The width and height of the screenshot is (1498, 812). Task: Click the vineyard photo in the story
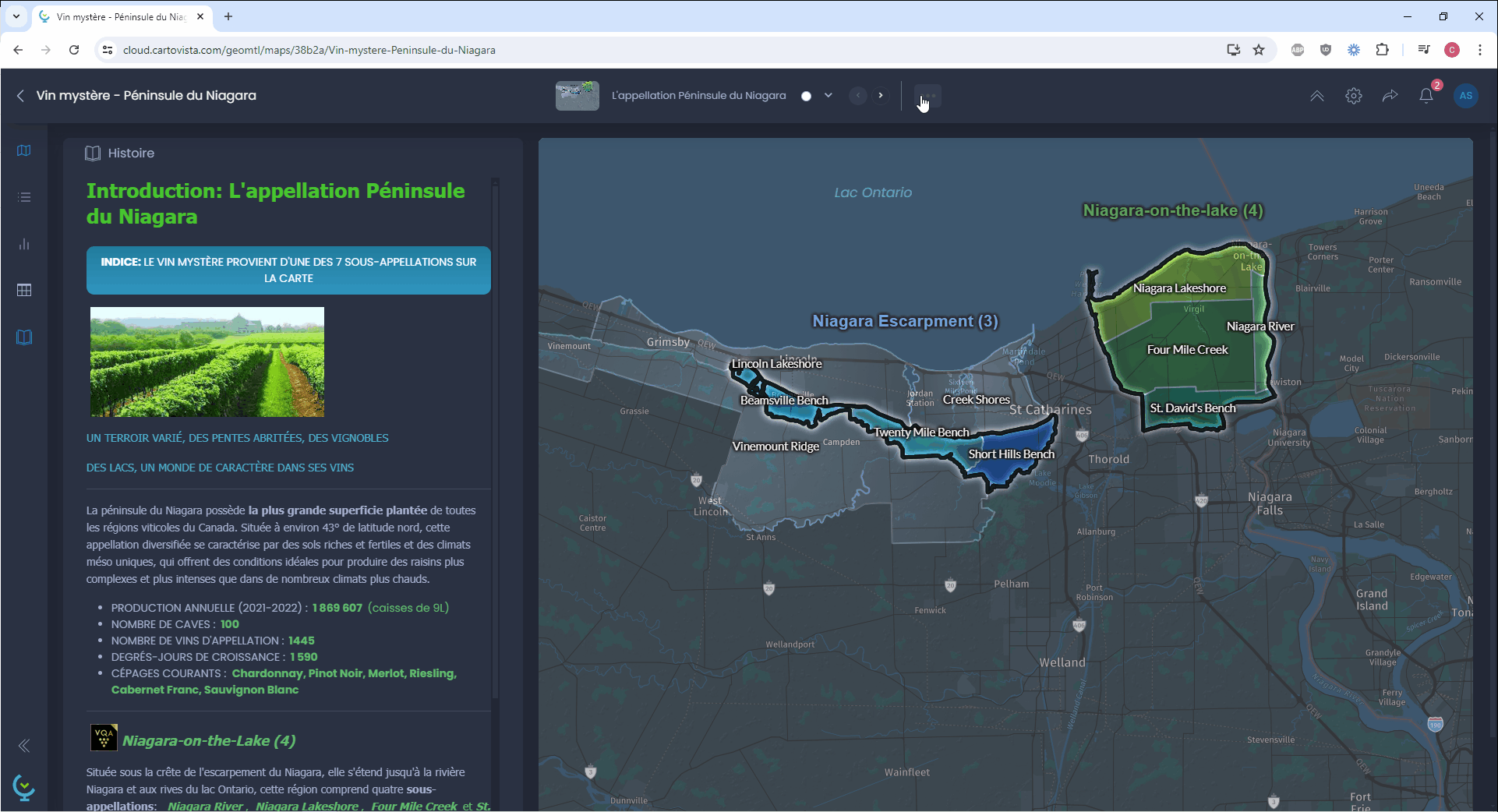tap(207, 362)
